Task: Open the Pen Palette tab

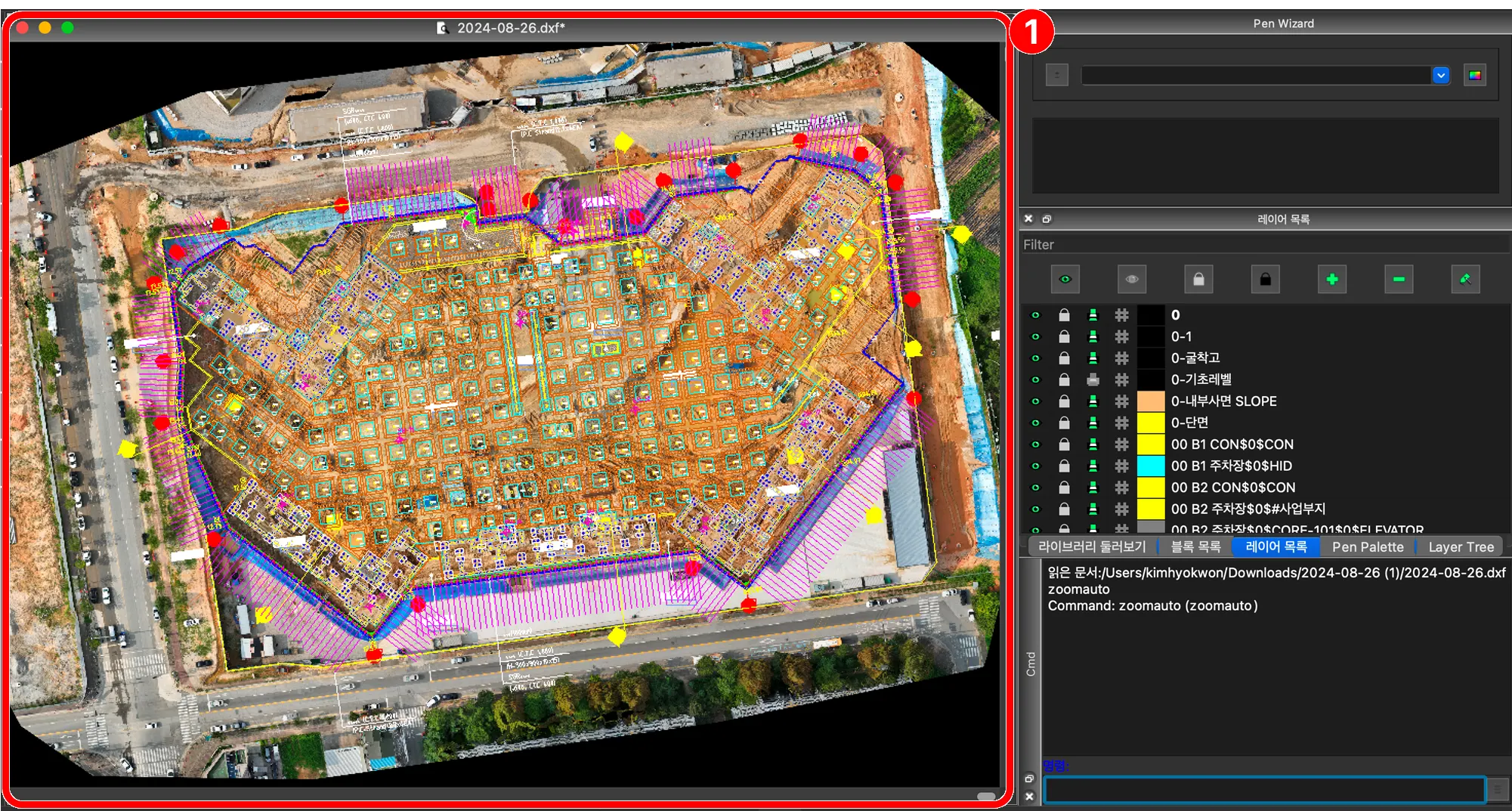Action: coord(1368,546)
